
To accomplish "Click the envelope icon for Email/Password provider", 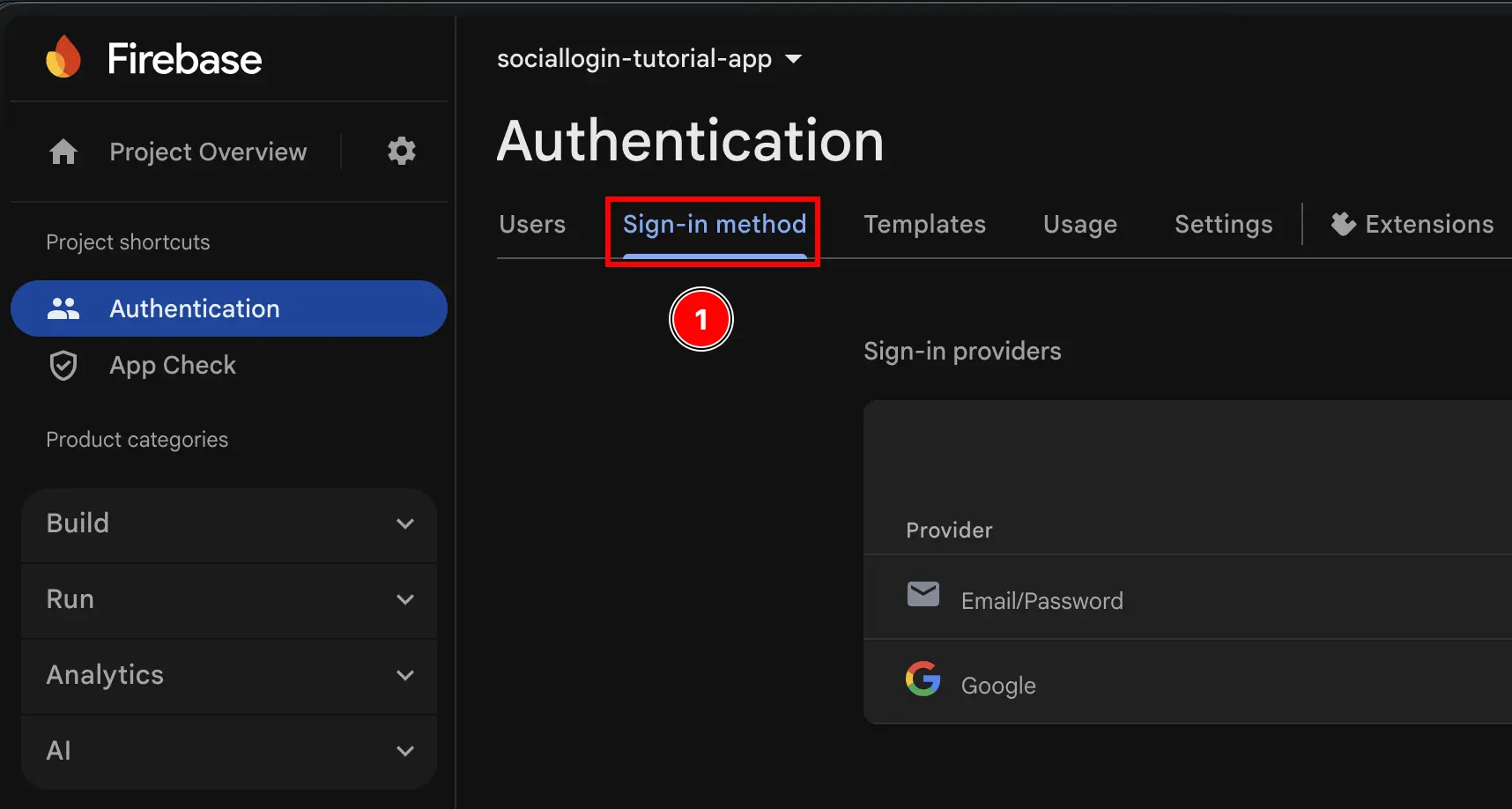I will pos(923,595).
